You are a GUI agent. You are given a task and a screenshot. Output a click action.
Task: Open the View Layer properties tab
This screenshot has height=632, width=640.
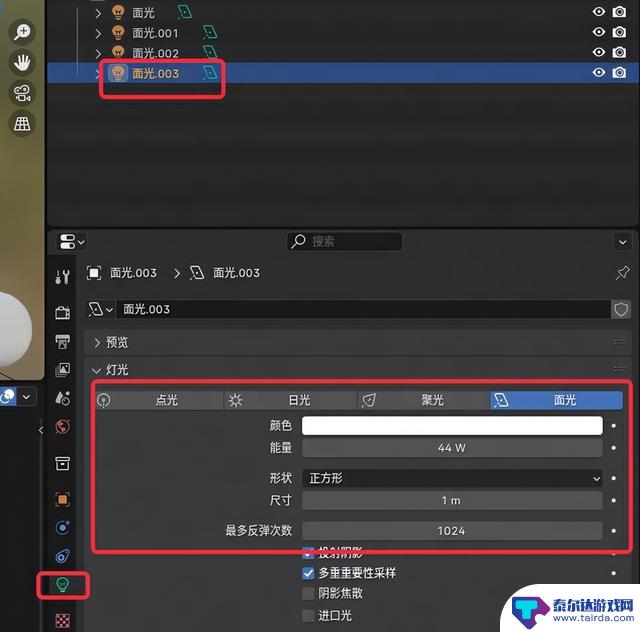pos(62,369)
